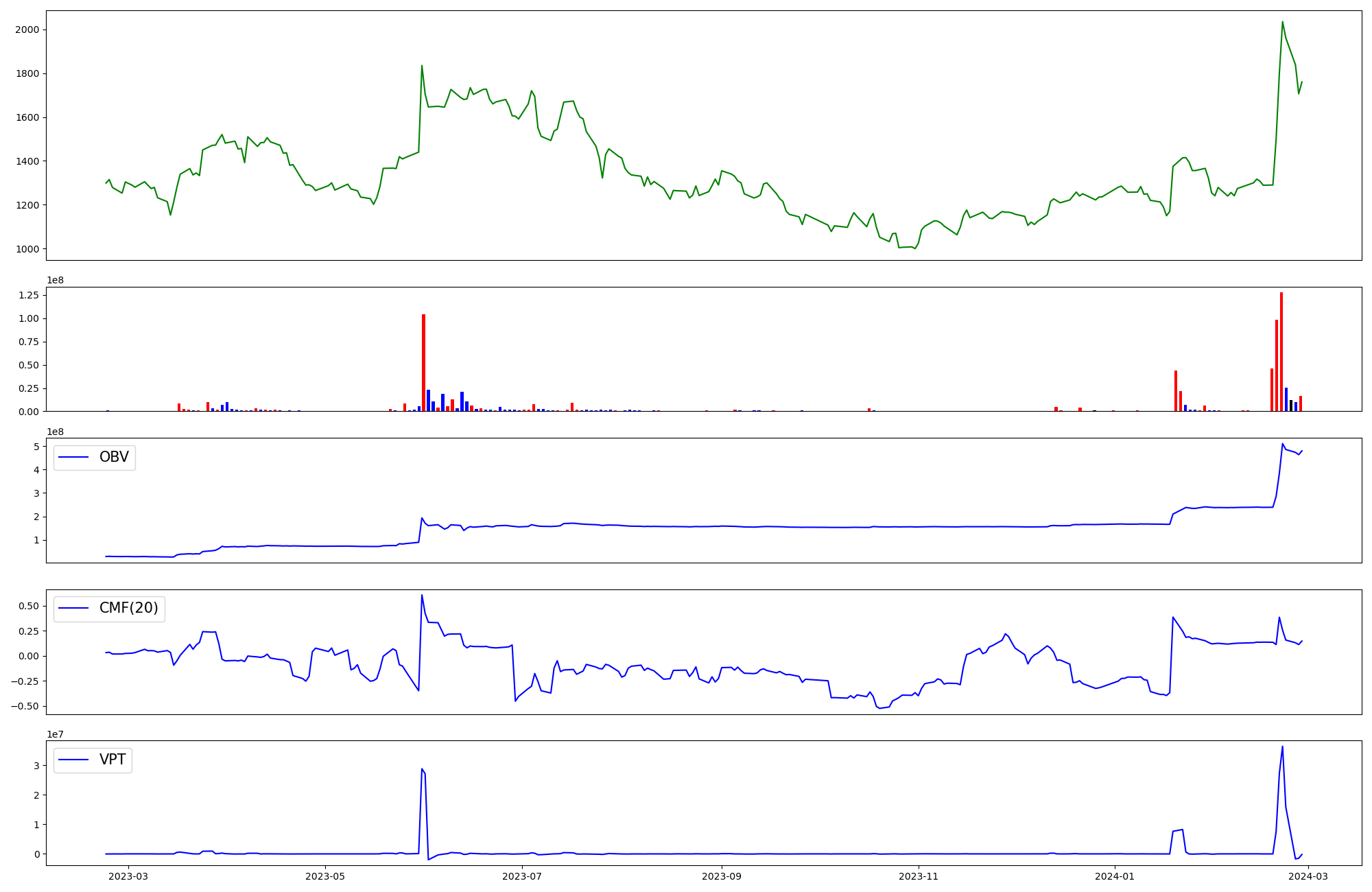
Task: Click the blue line sample in OBV legend
Action: pyautogui.click(x=74, y=457)
